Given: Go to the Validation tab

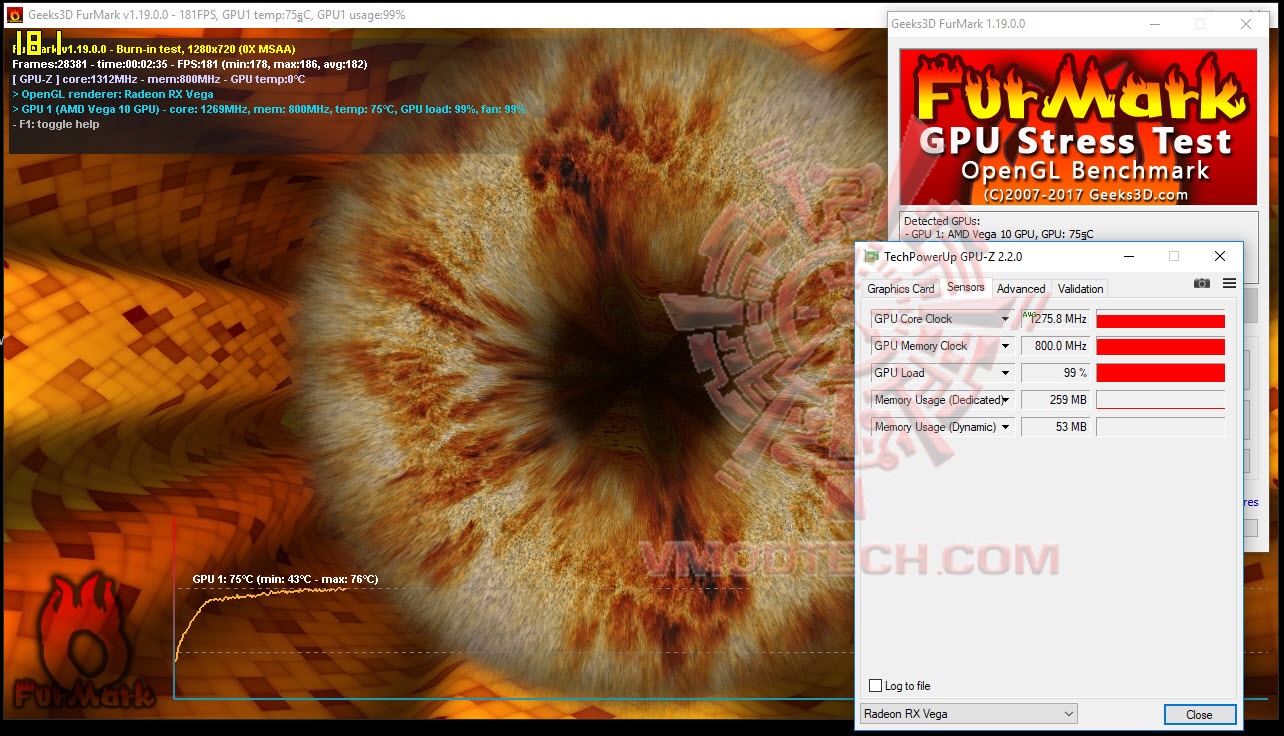Looking at the screenshot, I should [1081, 289].
